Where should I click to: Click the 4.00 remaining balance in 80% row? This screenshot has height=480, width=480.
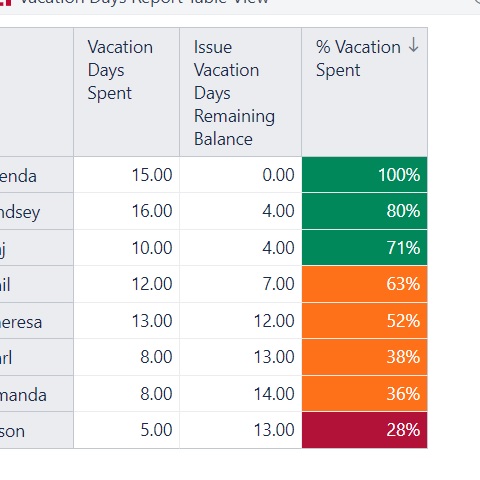point(241,211)
